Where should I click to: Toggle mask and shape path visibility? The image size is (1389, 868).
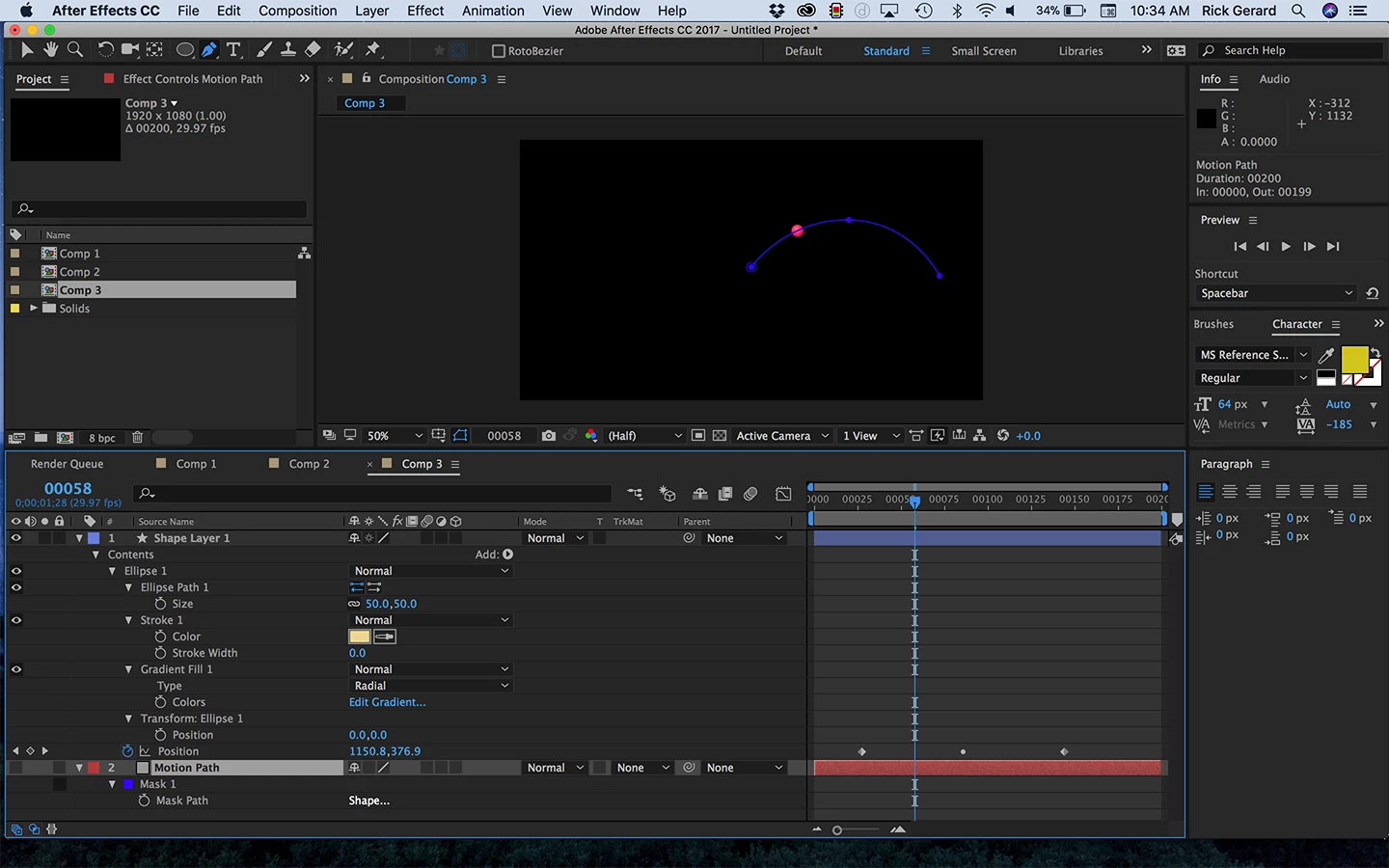coord(461,436)
